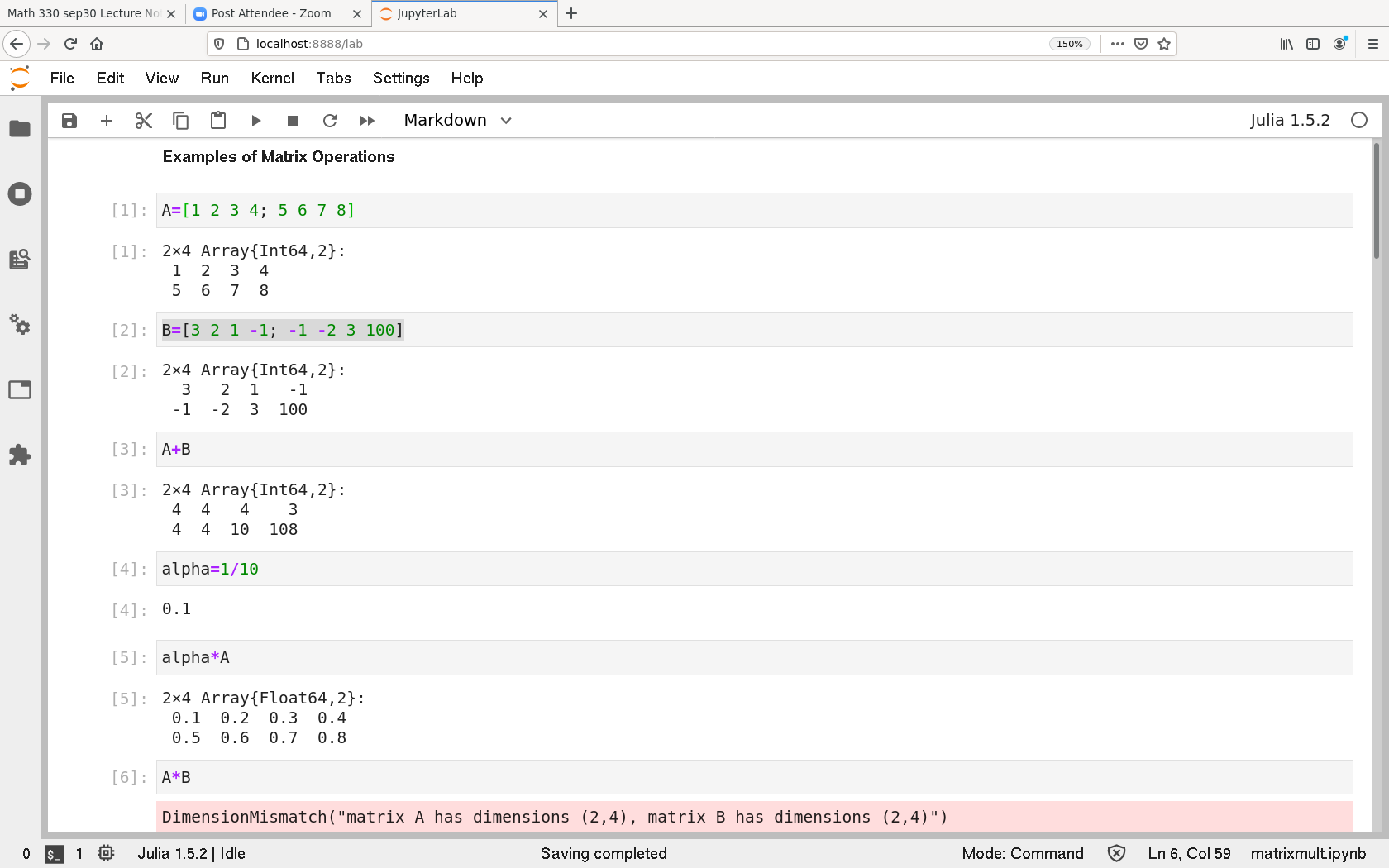Screen dimensions: 1389x868
Task: Open the Markdown cell type dropdown
Action: point(458,121)
